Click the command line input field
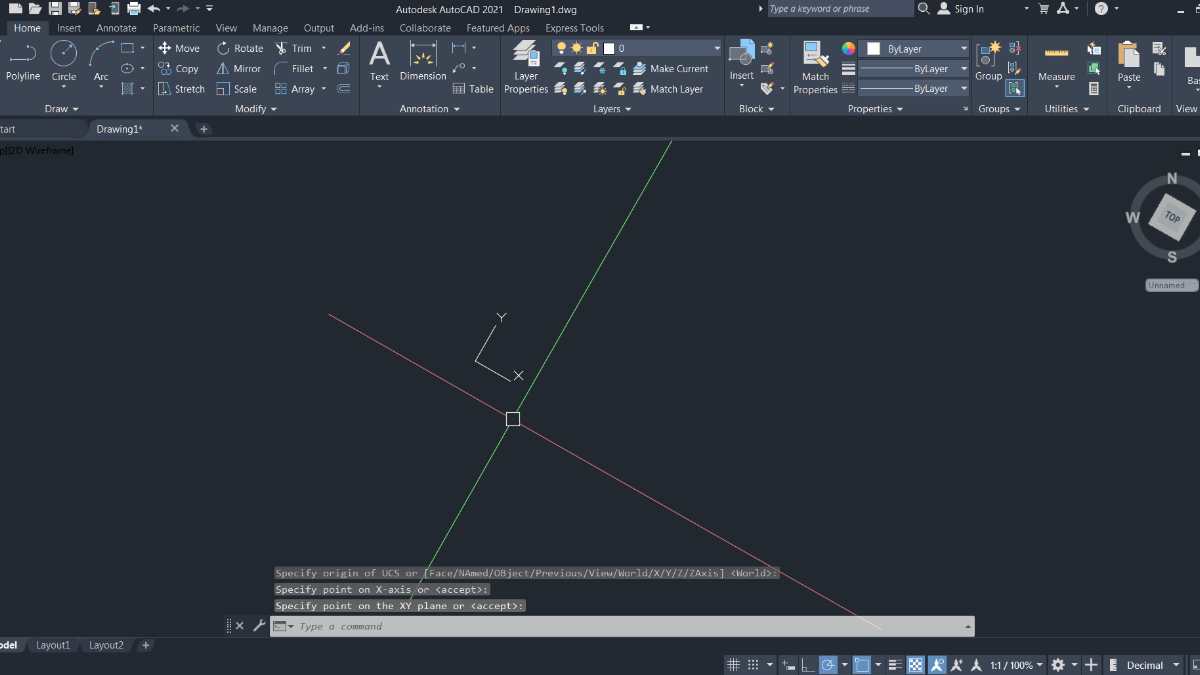This screenshot has height=675, width=1200. (620, 626)
